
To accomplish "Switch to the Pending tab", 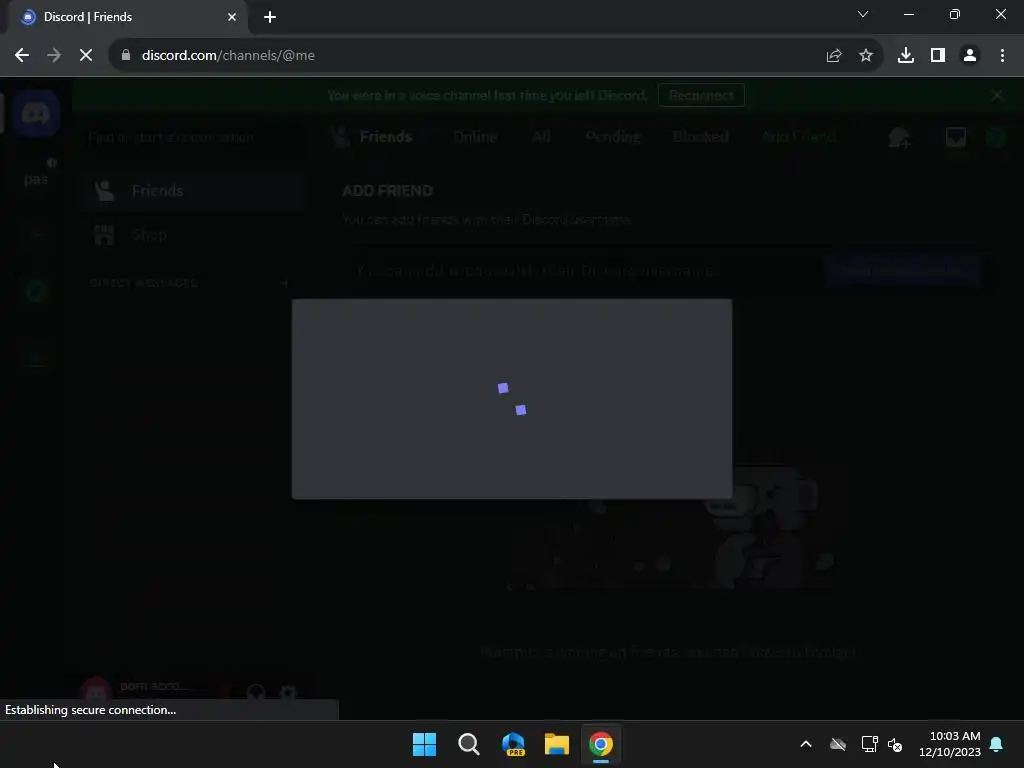I will pos(613,136).
